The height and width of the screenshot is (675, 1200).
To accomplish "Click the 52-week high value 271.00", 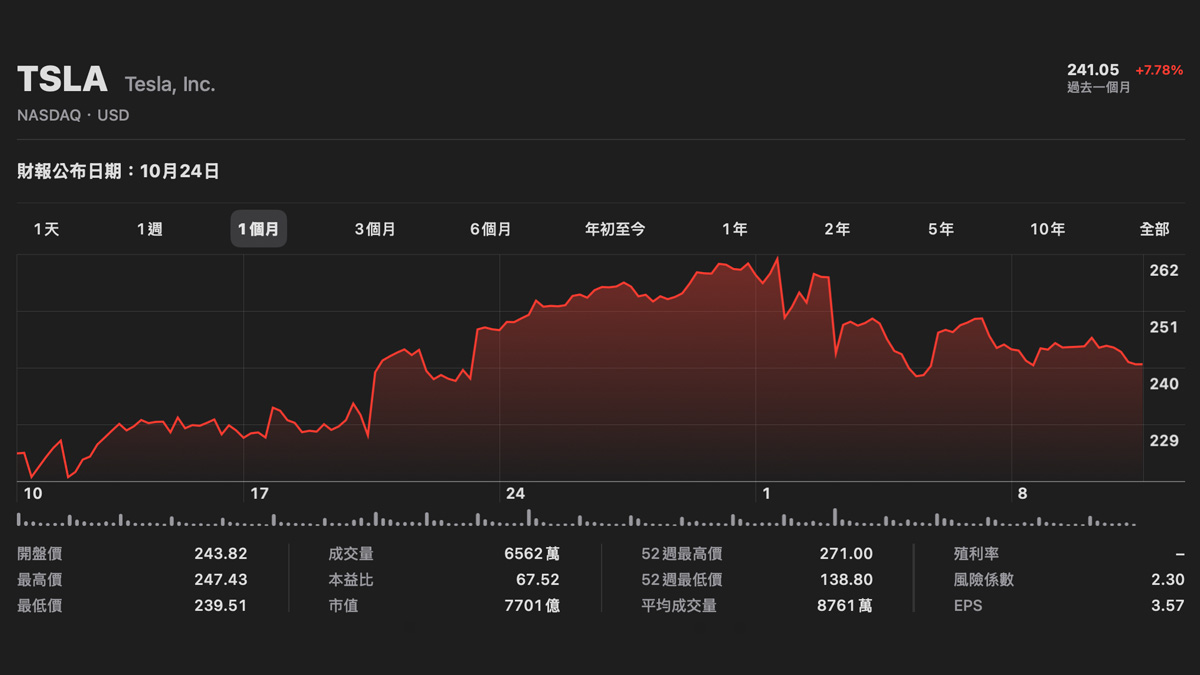I will (846, 554).
